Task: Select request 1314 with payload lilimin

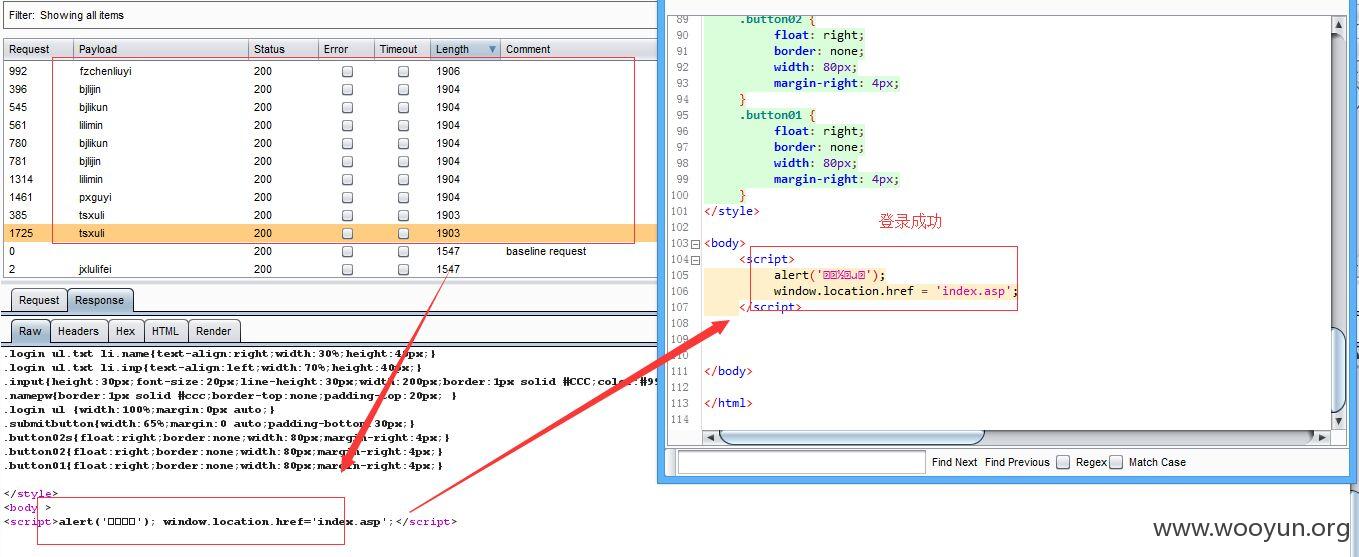Action: tap(330, 179)
